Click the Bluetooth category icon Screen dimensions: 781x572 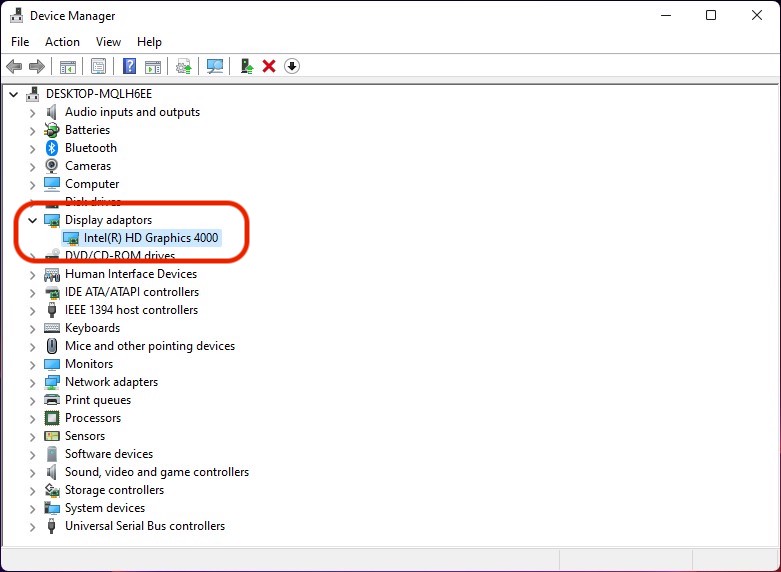pyautogui.click(x=53, y=148)
